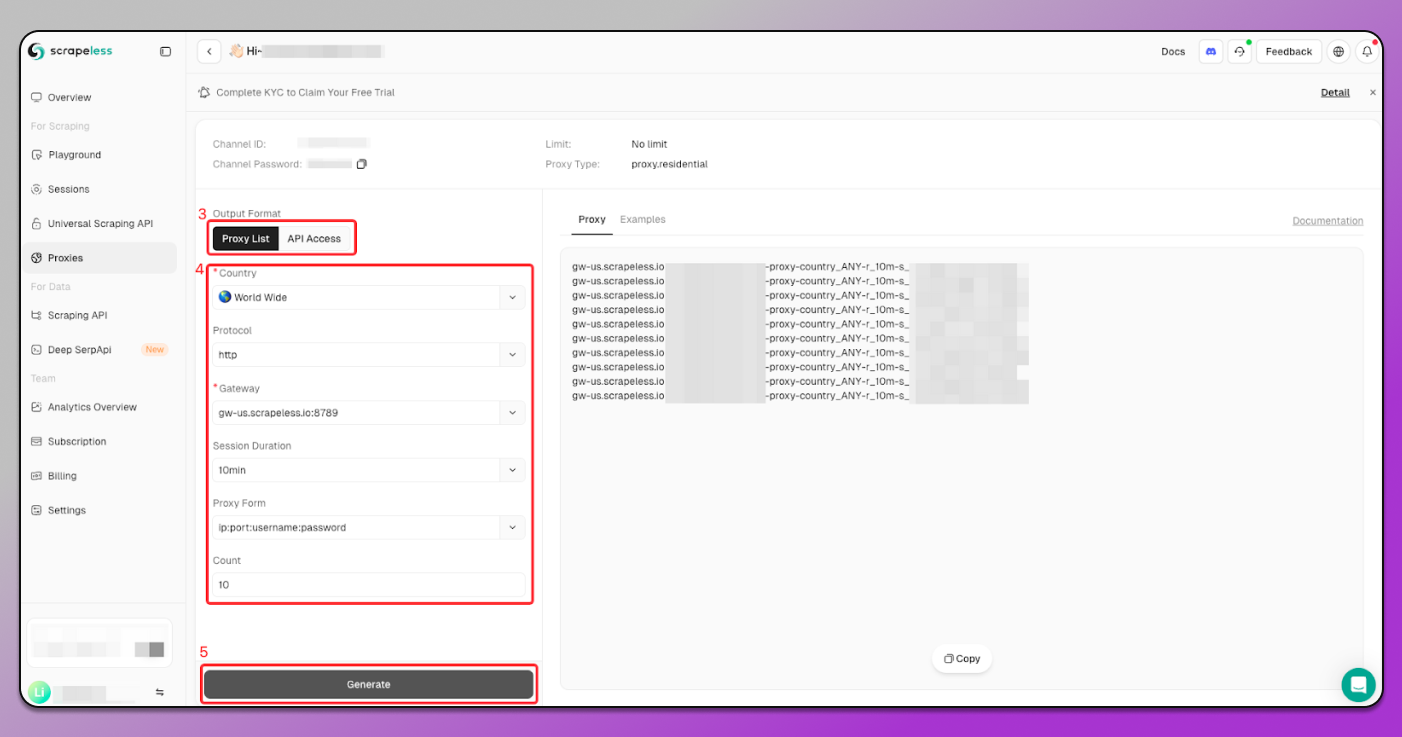Open the Documentation link
1402x737 pixels.
click(1328, 221)
